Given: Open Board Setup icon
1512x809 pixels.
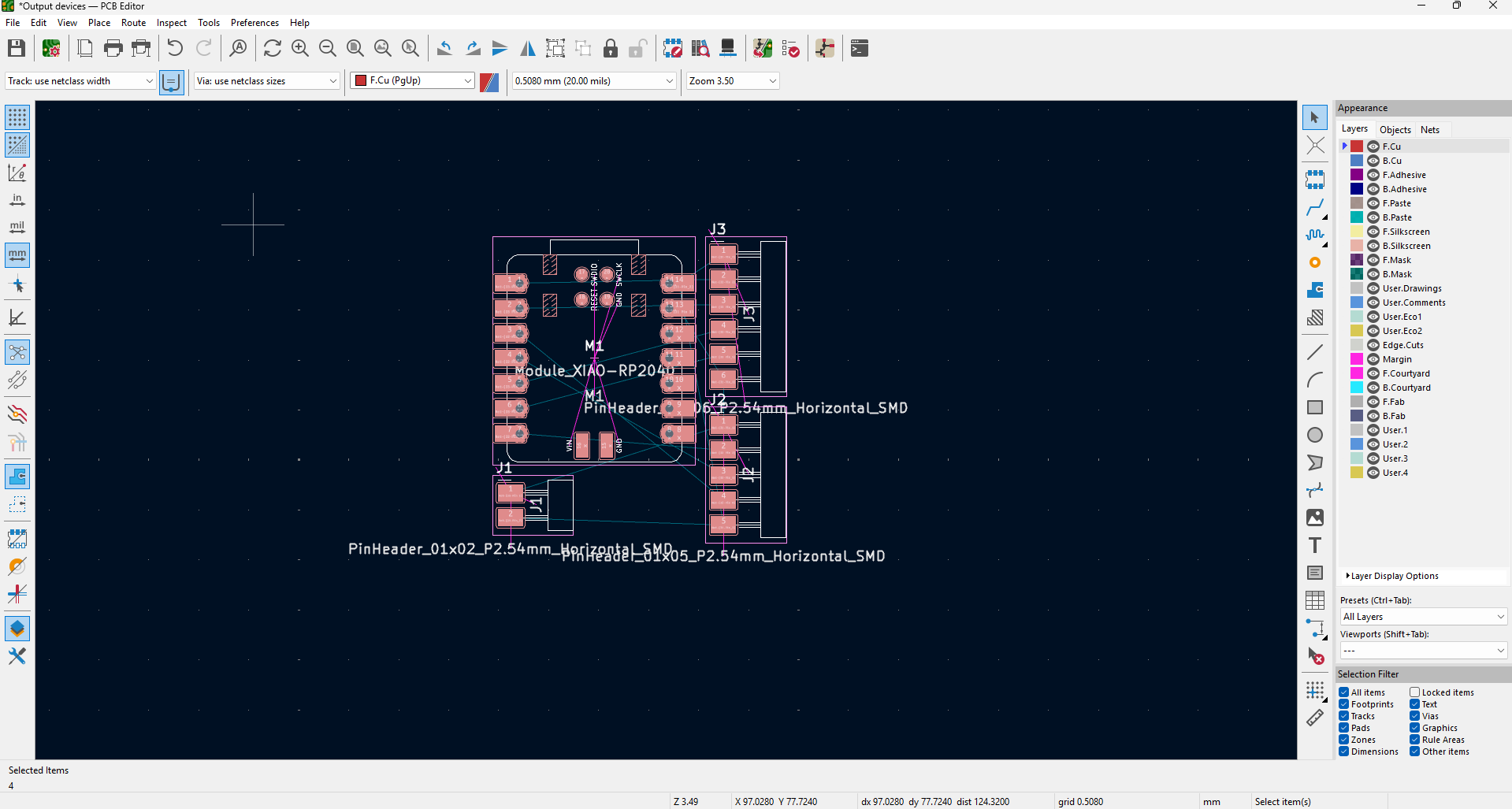Looking at the screenshot, I should pos(51,49).
